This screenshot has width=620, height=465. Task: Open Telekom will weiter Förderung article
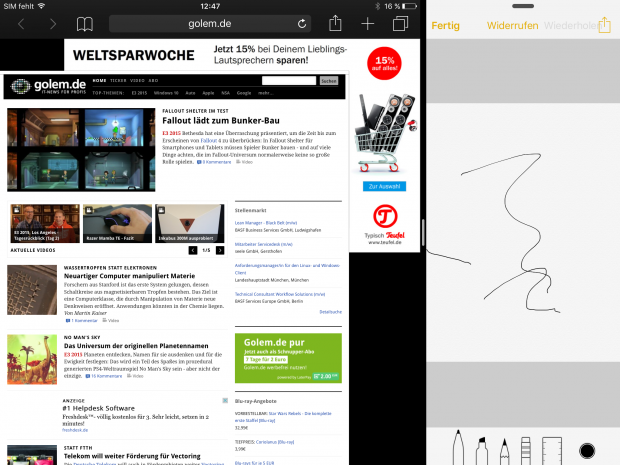(x=132, y=456)
